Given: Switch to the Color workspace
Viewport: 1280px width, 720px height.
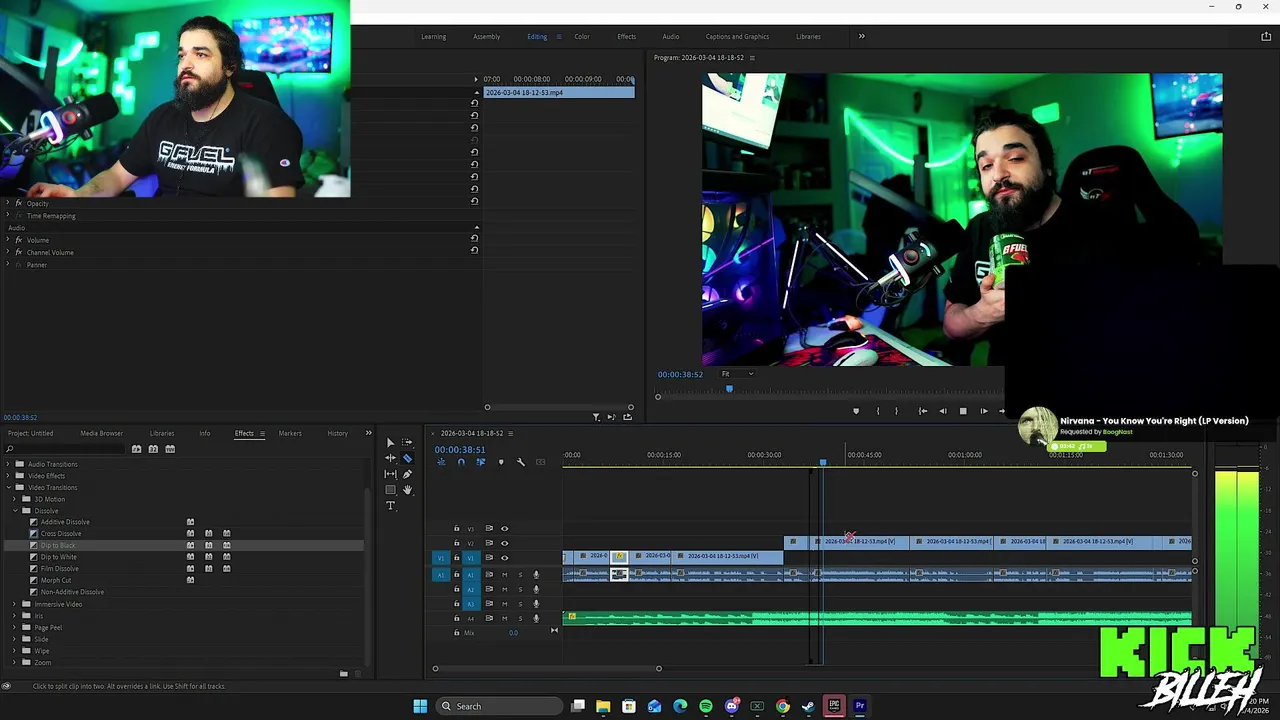Looking at the screenshot, I should pyautogui.click(x=582, y=37).
